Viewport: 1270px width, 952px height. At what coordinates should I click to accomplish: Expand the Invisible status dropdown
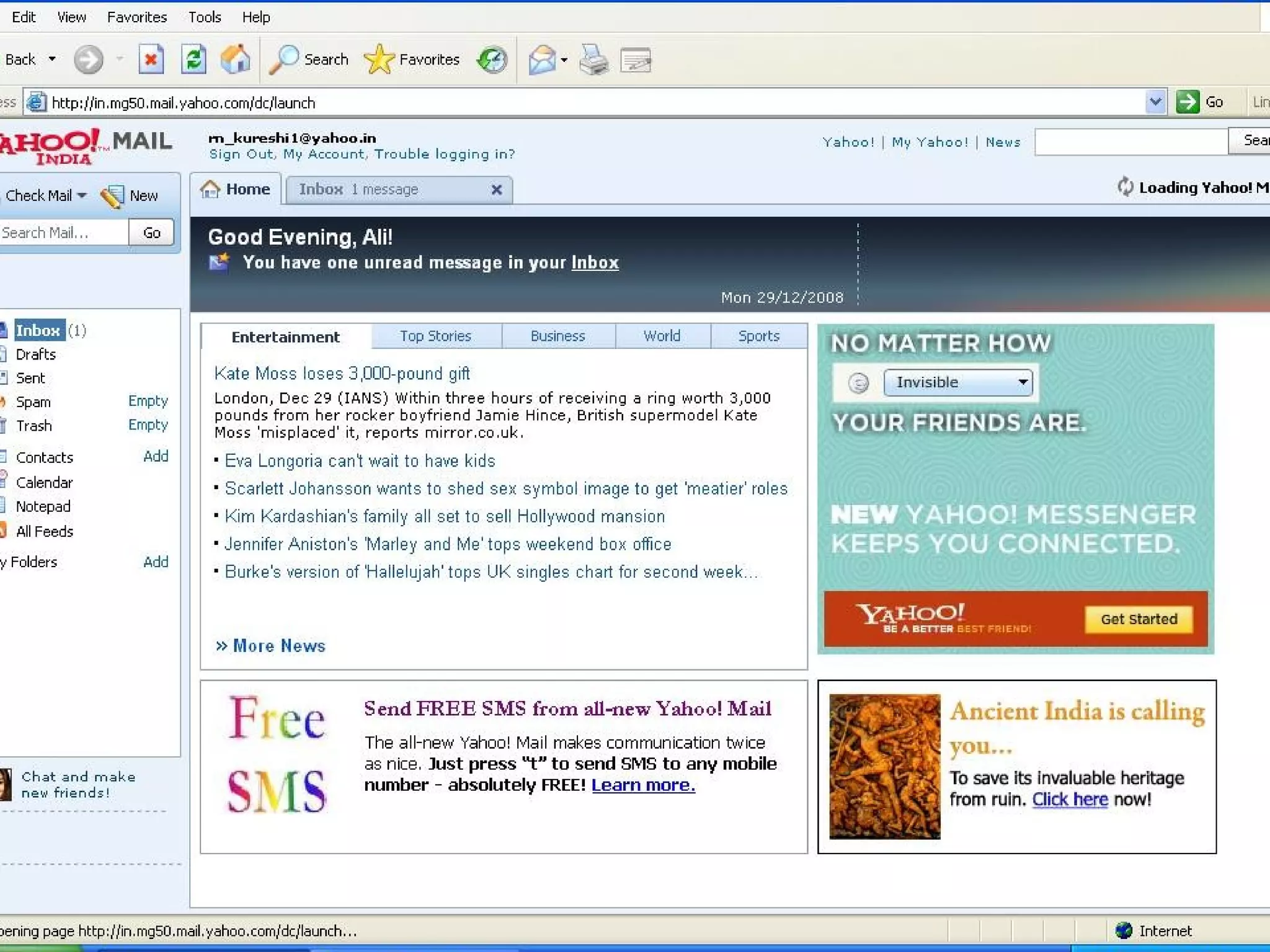tap(1023, 382)
